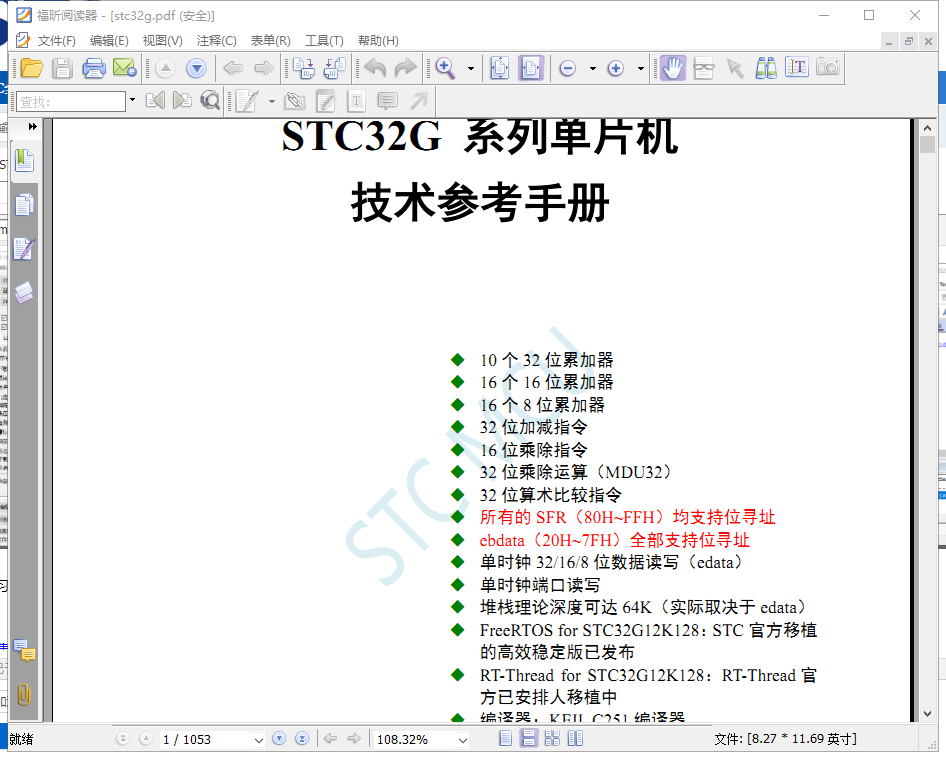946x759 pixels.
Task: Click next page button in status bar
Action: [x=279, y=738]
